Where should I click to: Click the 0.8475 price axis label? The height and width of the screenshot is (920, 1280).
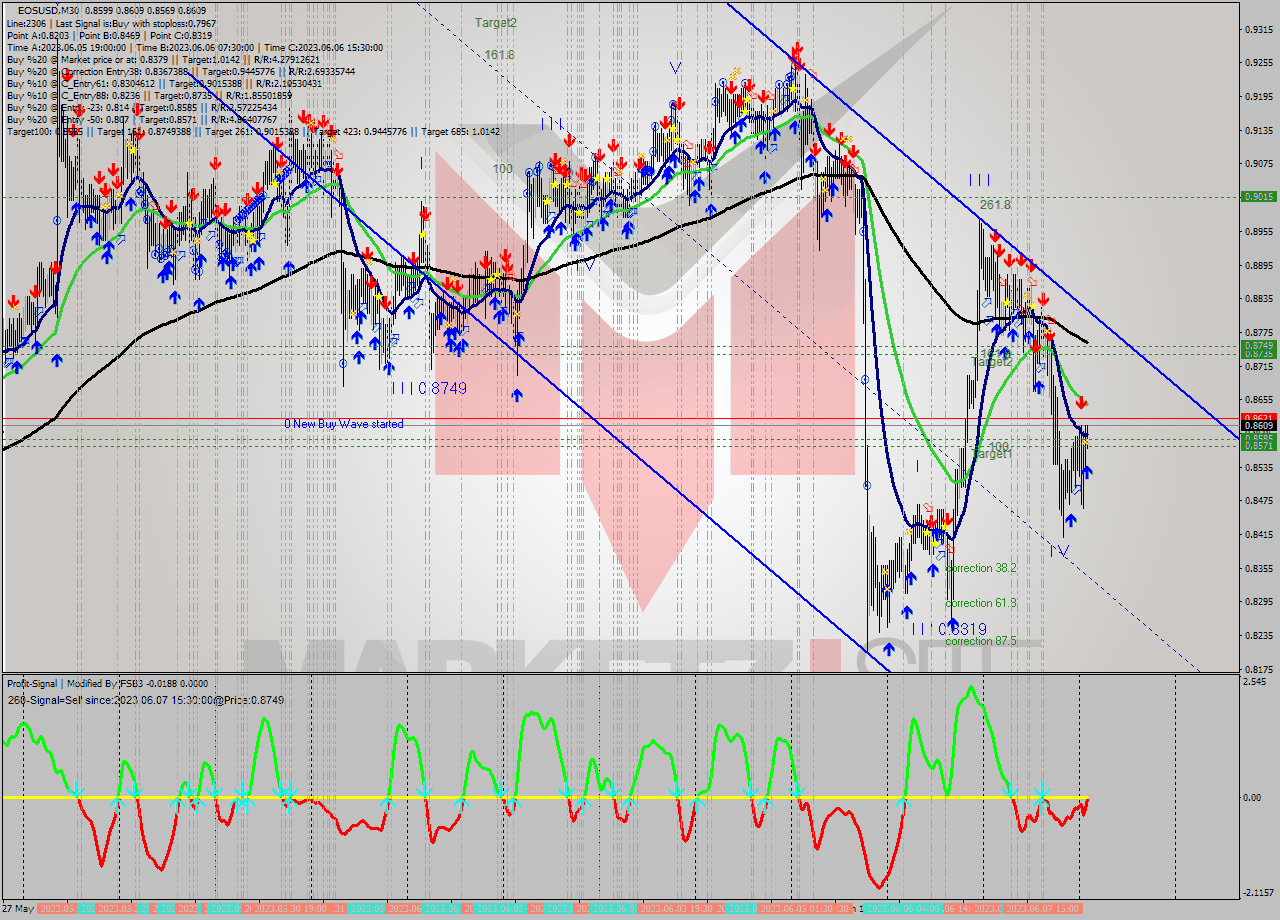[1258, 501]
